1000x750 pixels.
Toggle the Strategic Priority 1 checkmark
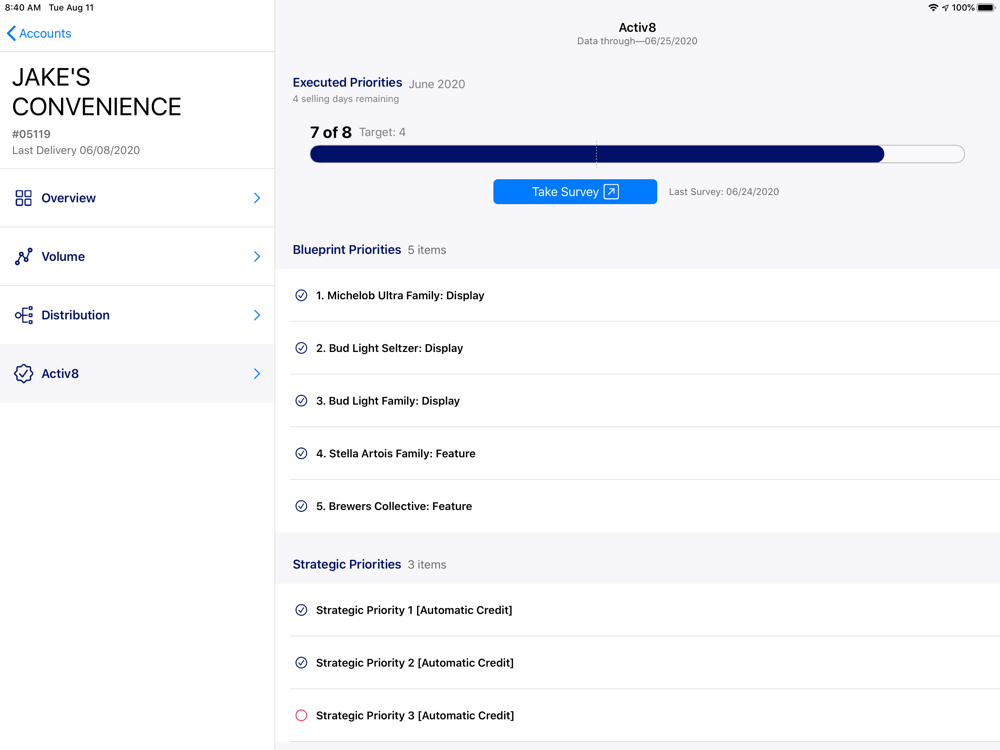[x=301, y=610]
